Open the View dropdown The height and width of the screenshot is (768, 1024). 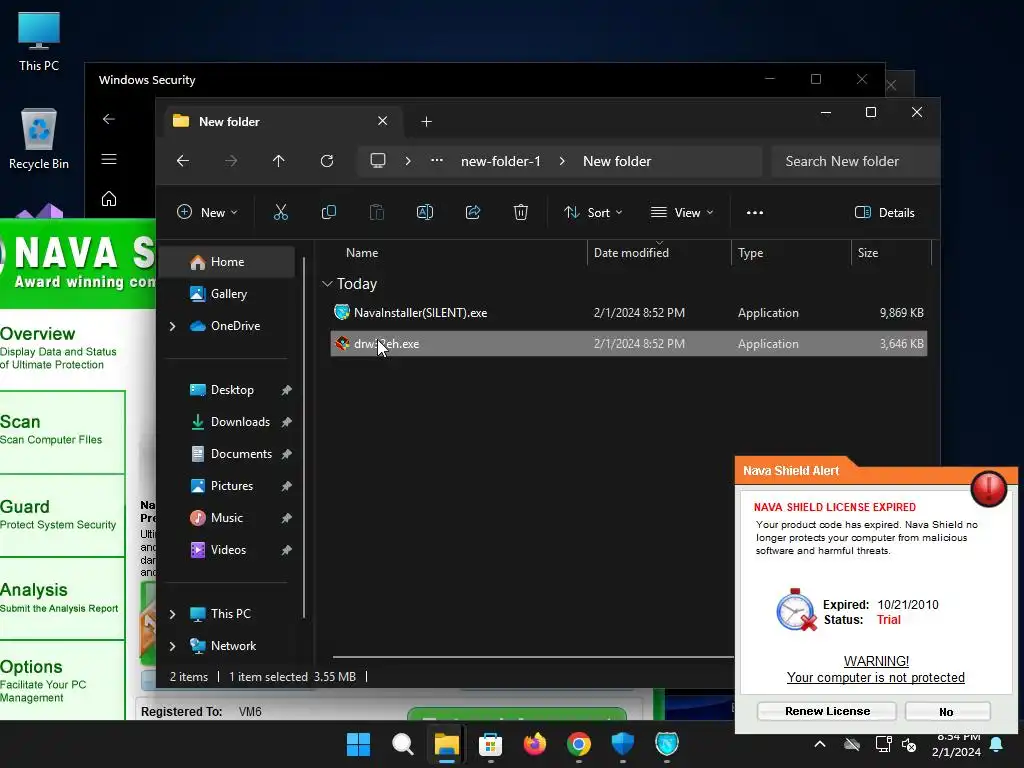pos(682,212)
